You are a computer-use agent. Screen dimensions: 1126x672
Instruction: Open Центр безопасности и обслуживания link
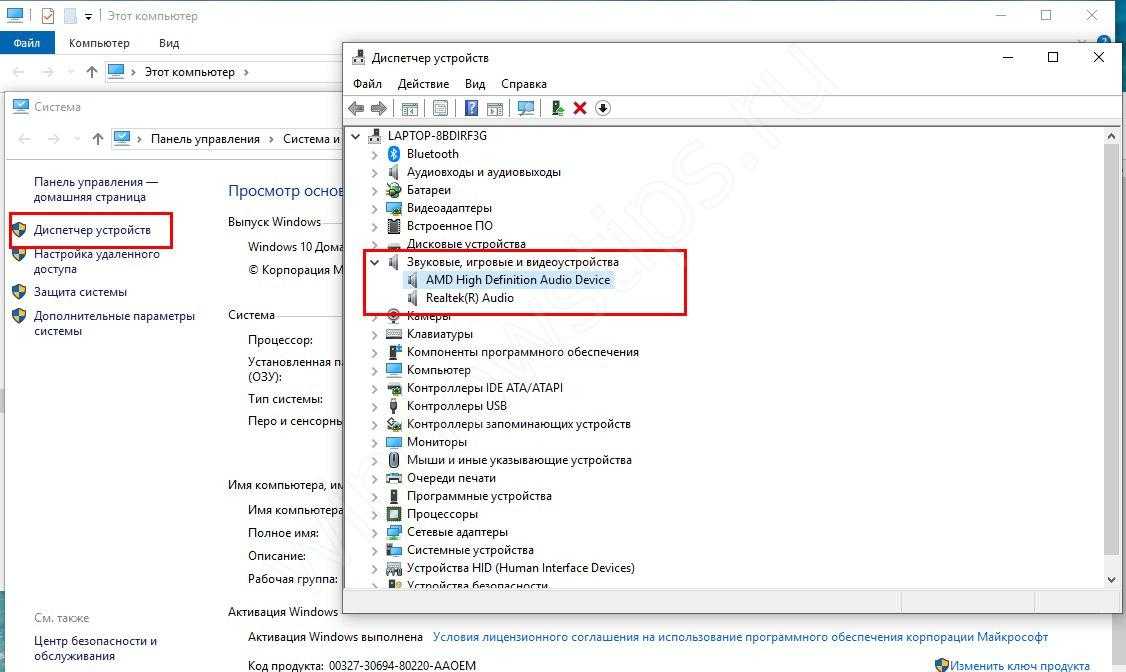point(96,648)
